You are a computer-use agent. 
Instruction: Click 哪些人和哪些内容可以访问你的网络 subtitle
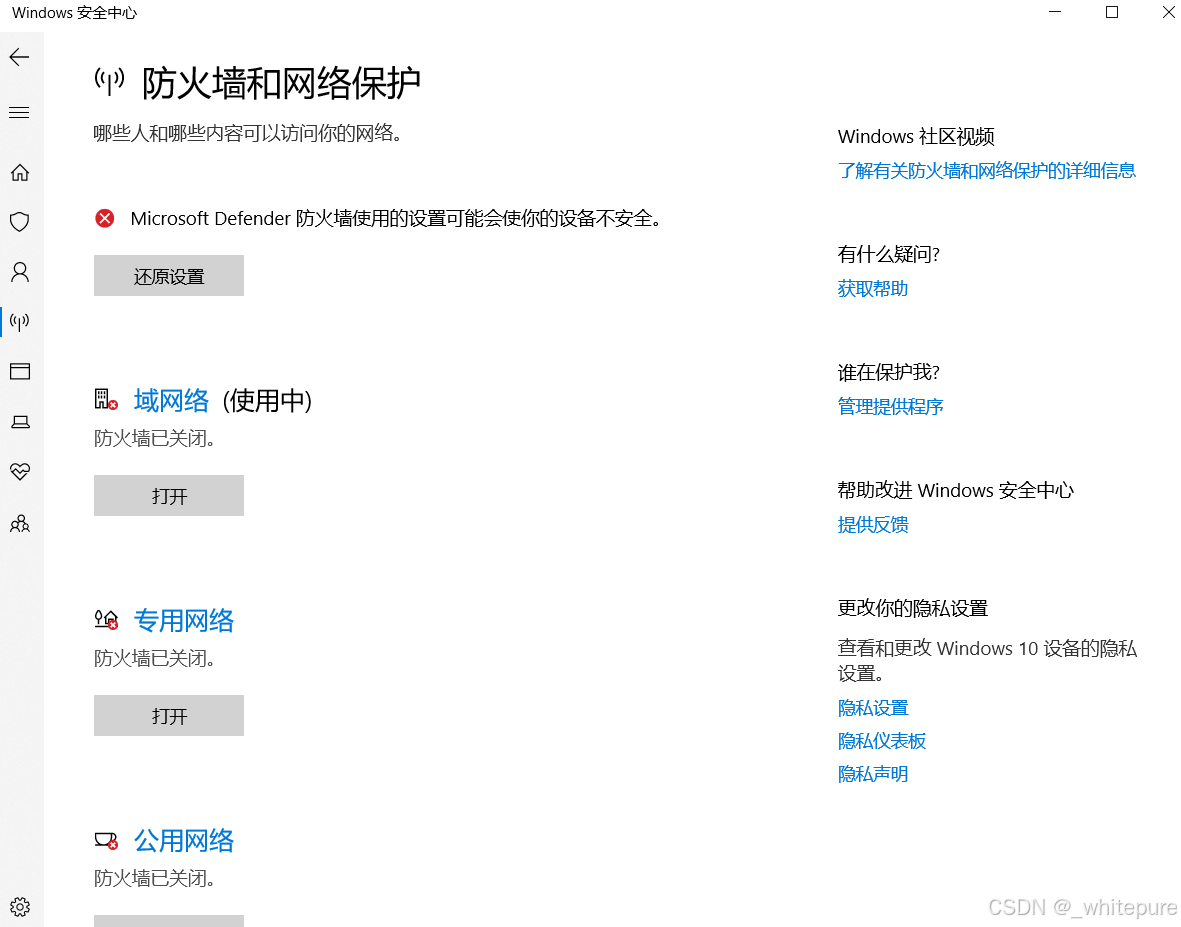[x=249, y=133]
